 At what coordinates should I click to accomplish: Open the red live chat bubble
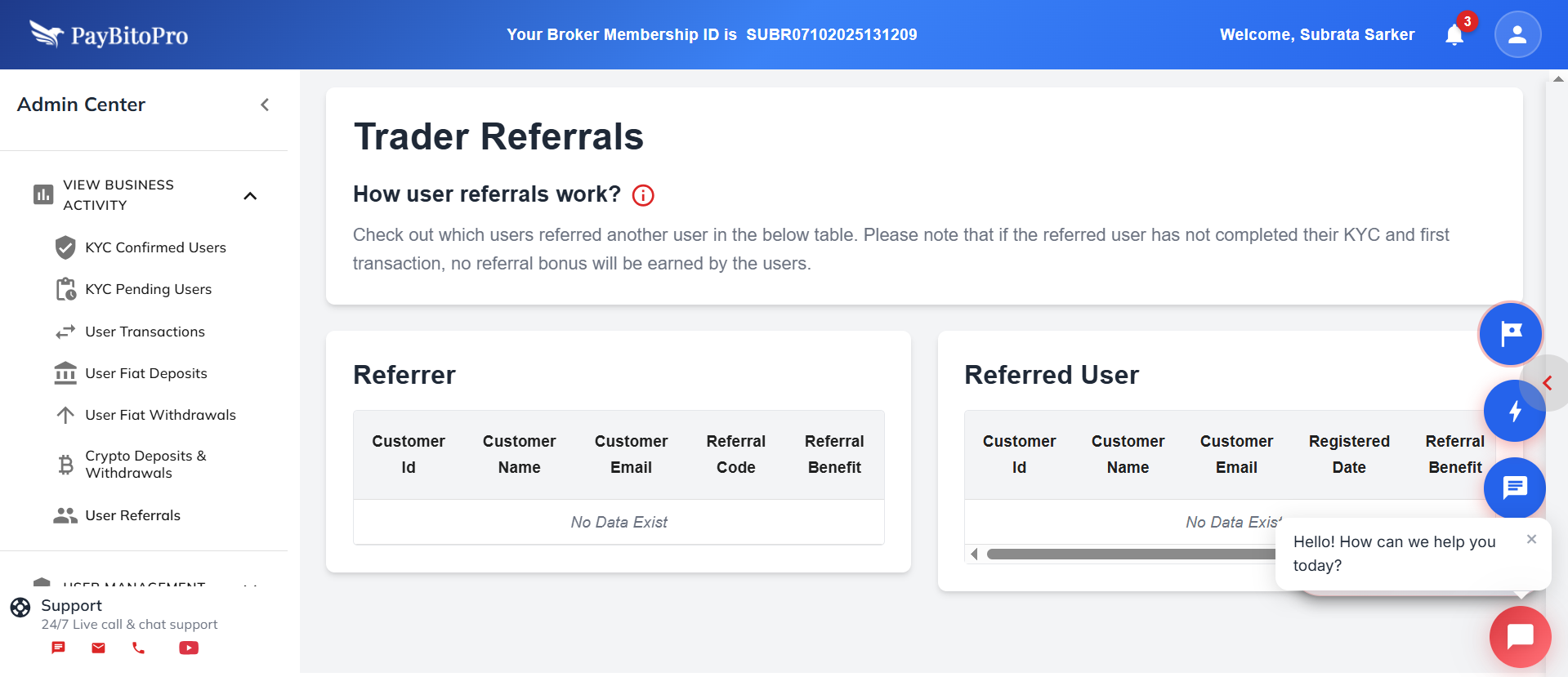pos(1520,636)
